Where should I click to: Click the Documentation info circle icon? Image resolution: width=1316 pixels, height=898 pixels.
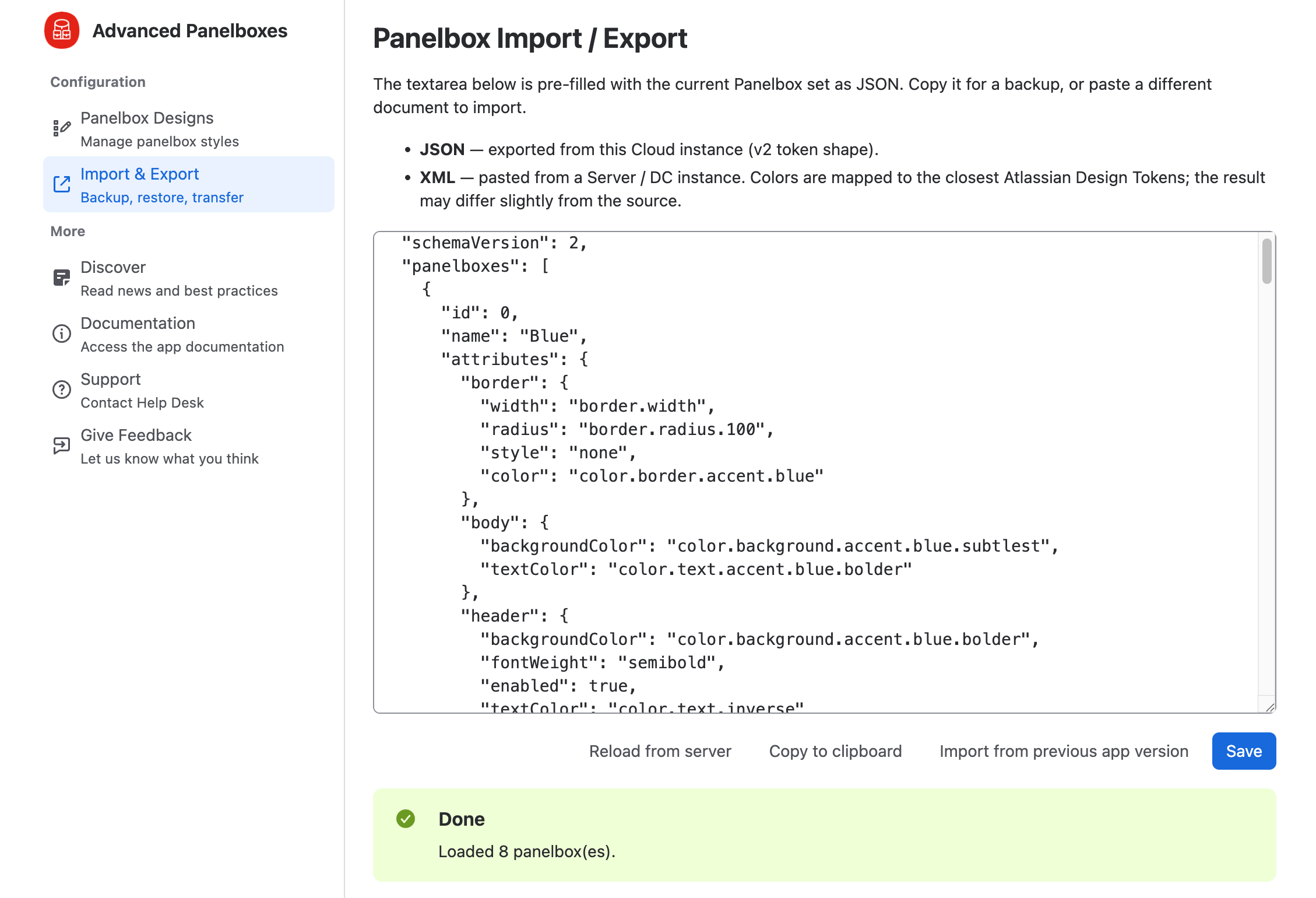tap(62, 334)
